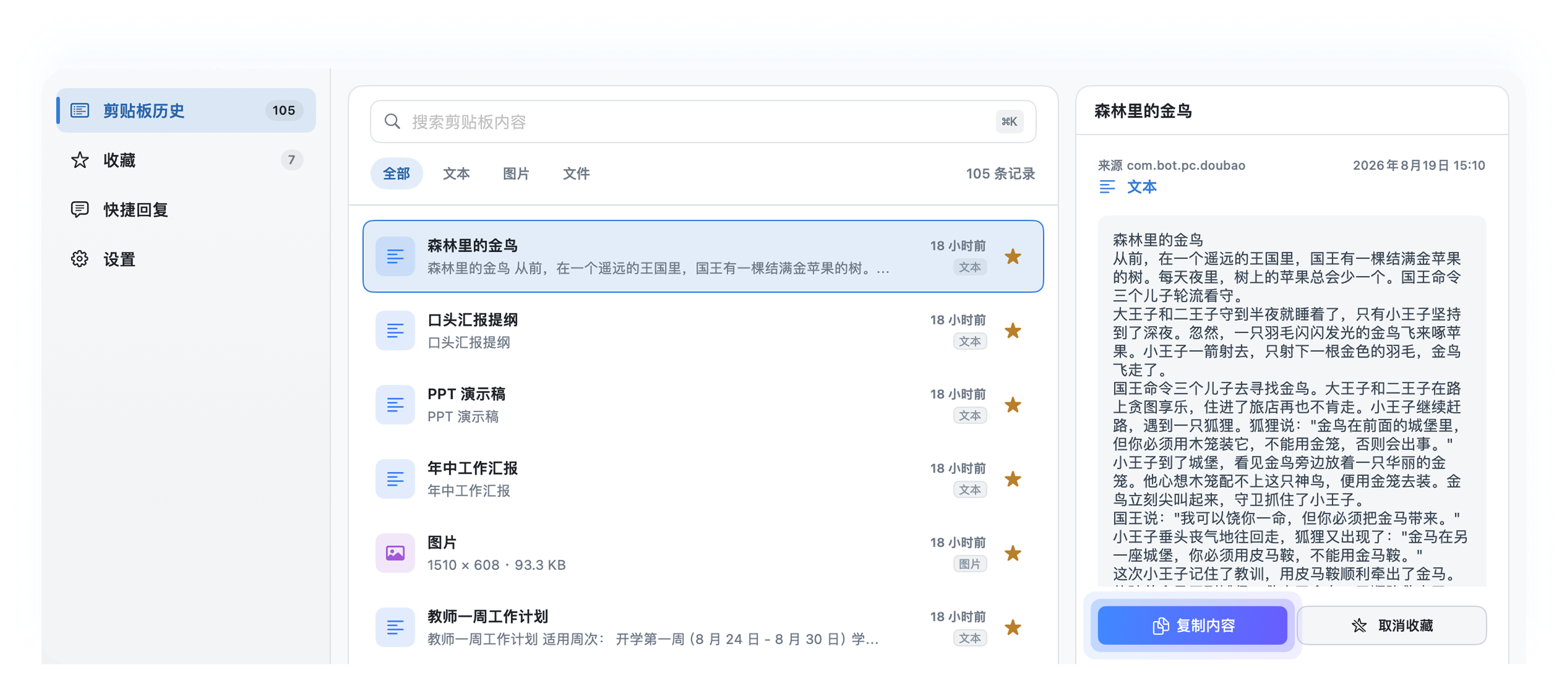
Task: Click the 图片 type tag on image entry
Action: pyautogui.click(x=970, y=564)
